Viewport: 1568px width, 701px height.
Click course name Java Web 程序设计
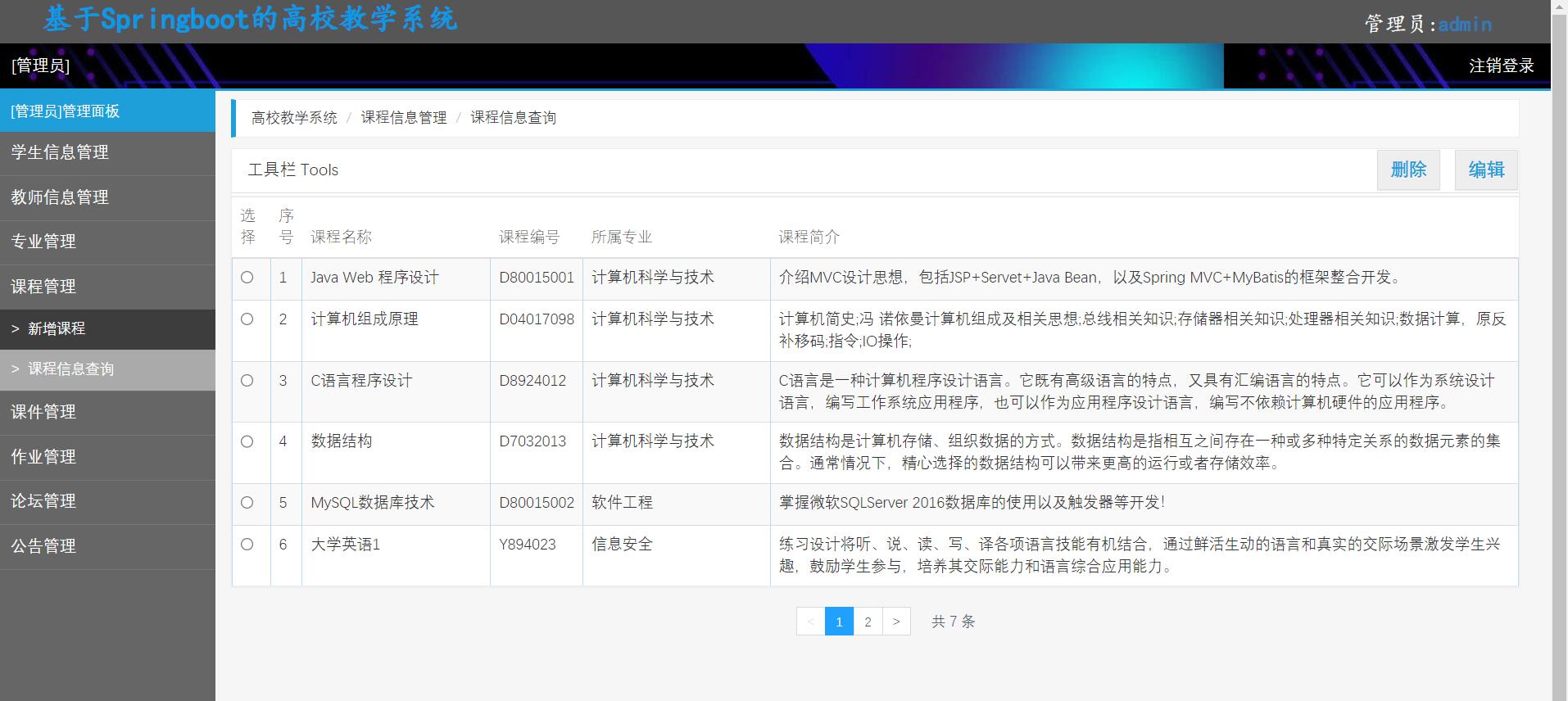click(x=374, y=278)
